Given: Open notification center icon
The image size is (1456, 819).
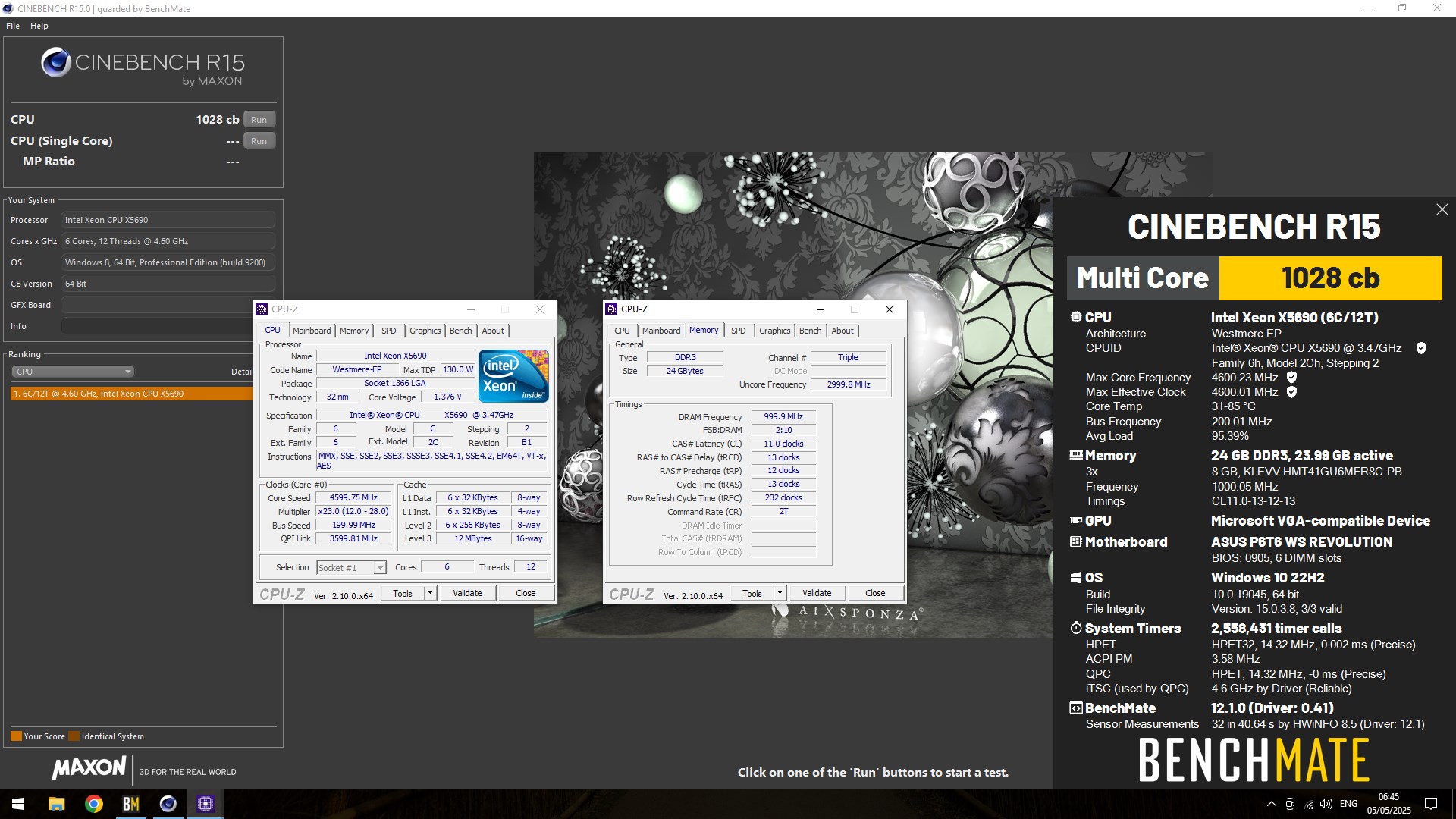Looking at the screenshot, I should pos(1431,804).
